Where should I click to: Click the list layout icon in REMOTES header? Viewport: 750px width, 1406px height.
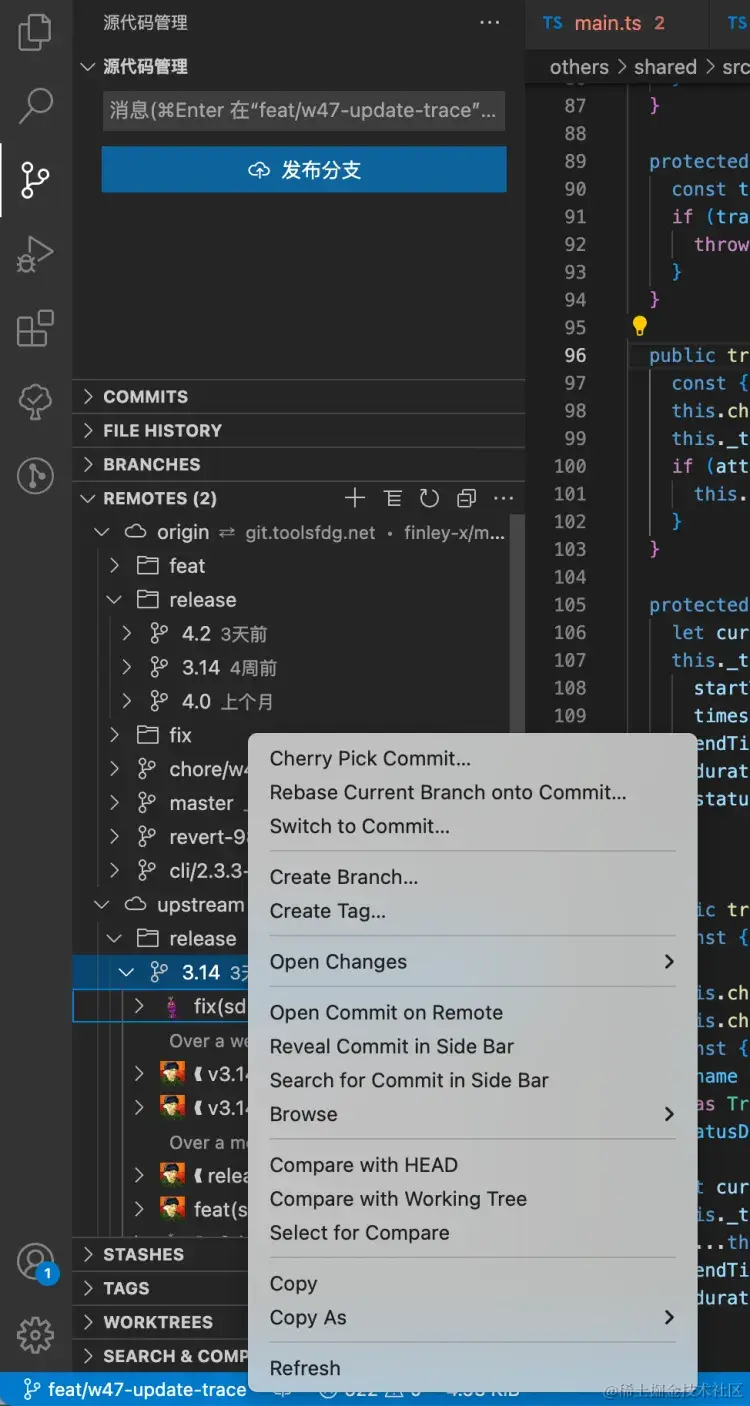393,498
